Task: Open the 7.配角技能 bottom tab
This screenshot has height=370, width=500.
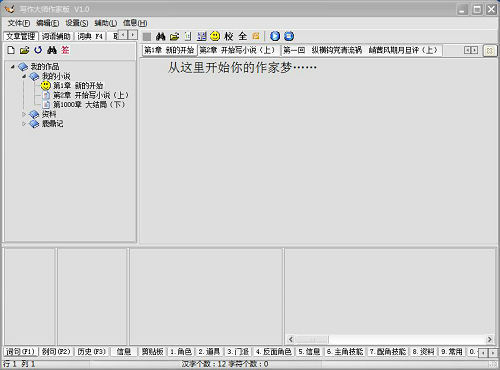Action: click(387, 352)
